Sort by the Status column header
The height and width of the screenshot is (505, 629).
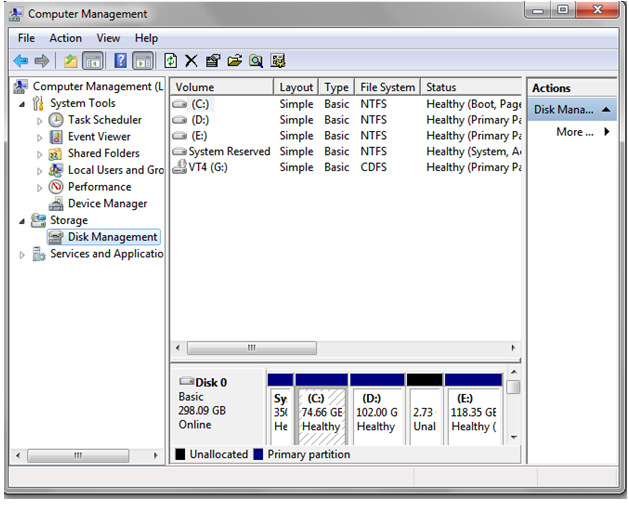(x=471, y=87)
